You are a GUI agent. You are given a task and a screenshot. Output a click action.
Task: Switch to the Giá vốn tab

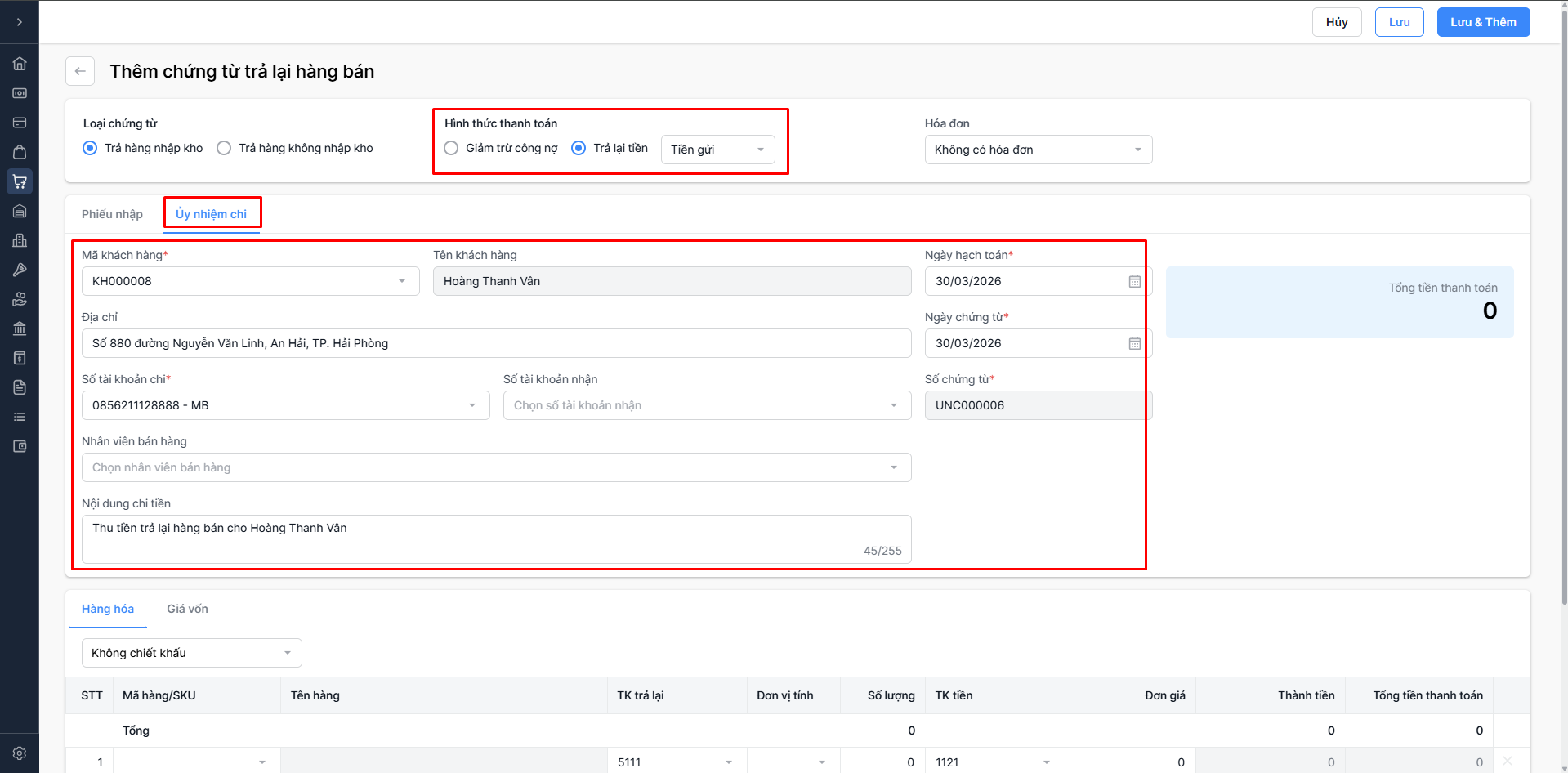tap(187, 609)
